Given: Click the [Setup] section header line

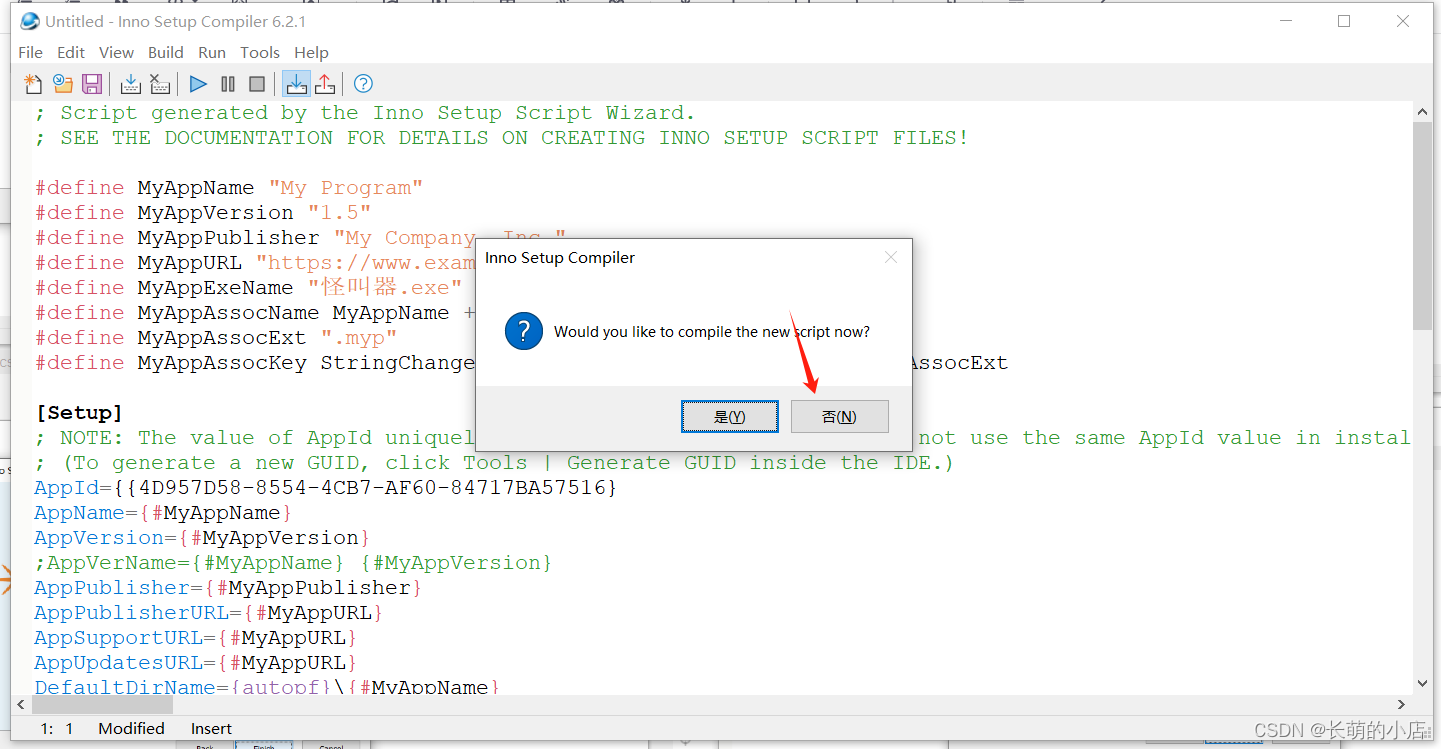Looking at the screenshot, I should [79, 413].
